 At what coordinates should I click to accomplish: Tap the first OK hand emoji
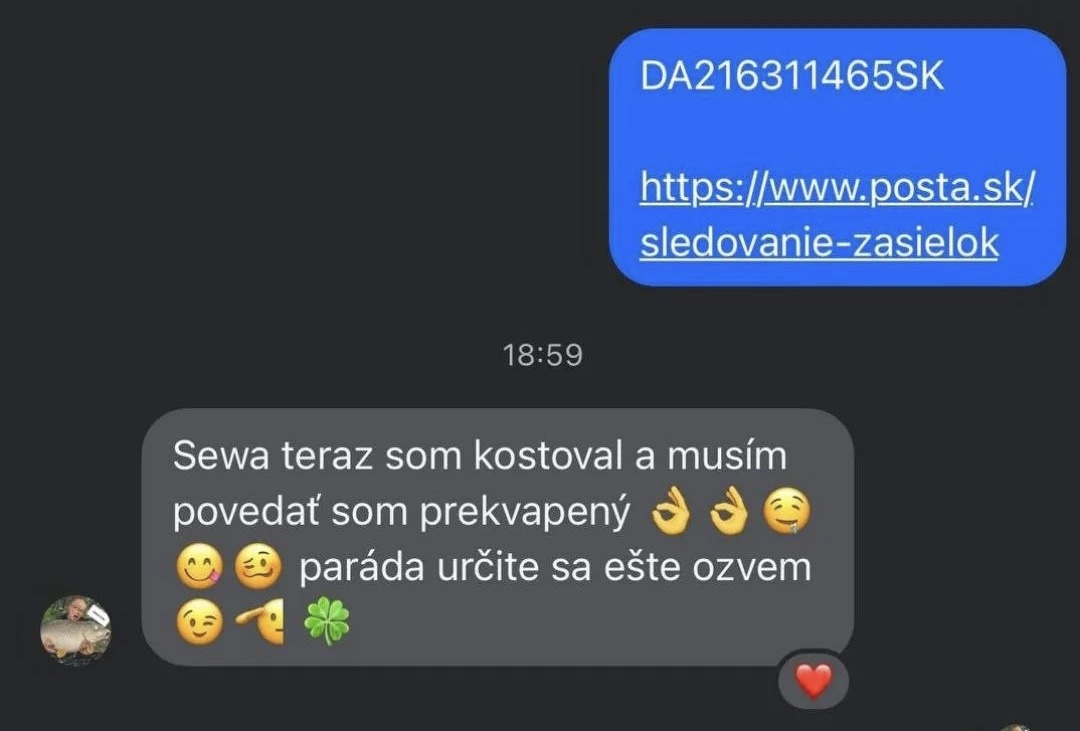[671, 511]
